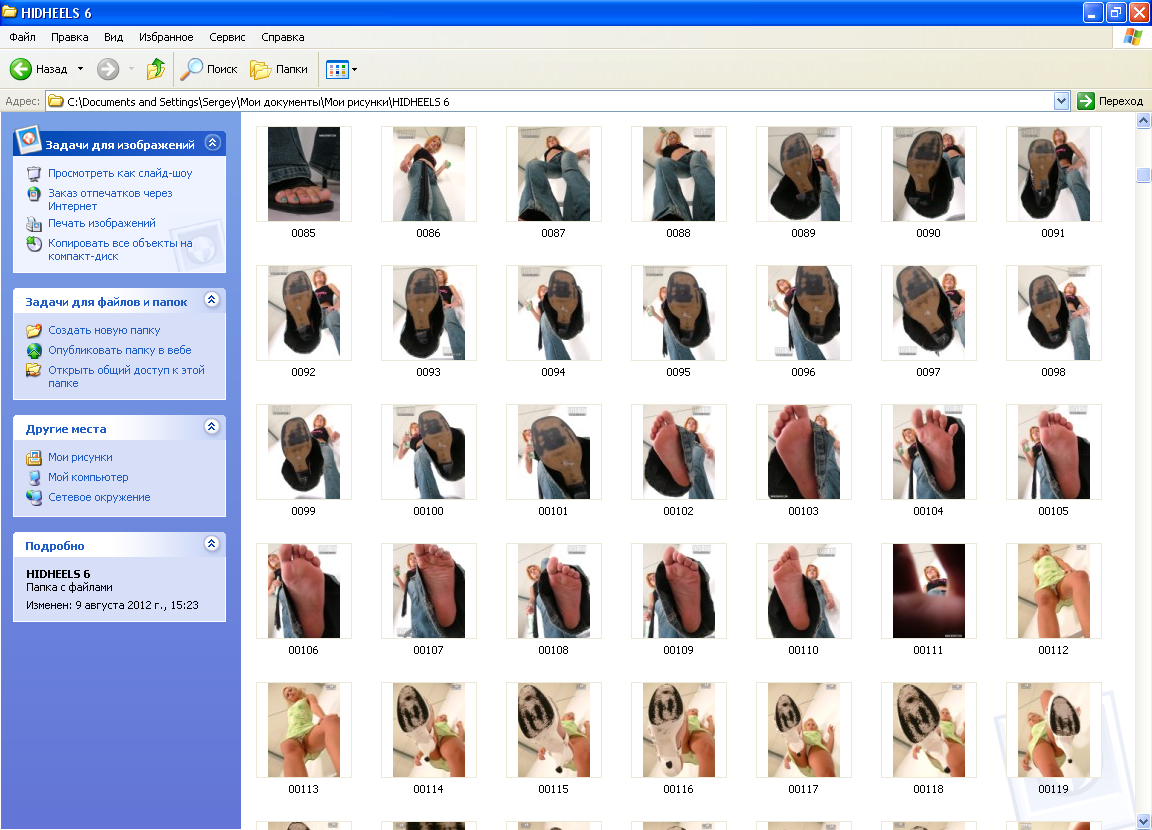Open Мои рисунки link
This screenshot has width=1152, height=830.
pyautogui.click(x=80, y=458)
